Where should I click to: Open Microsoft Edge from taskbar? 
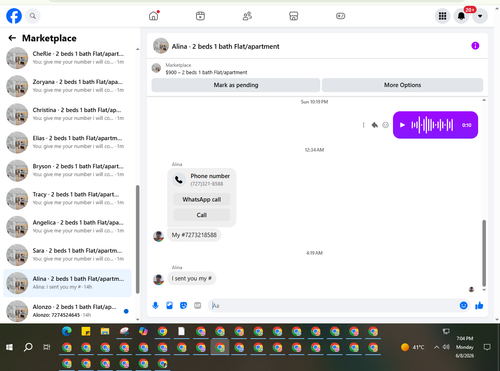[x=67, y=331]
